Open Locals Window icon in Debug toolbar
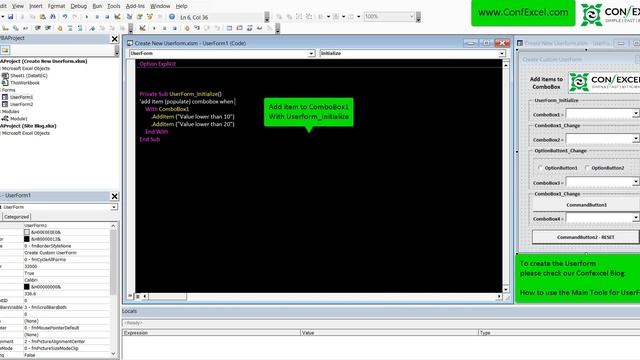 [x=229, y=28]
